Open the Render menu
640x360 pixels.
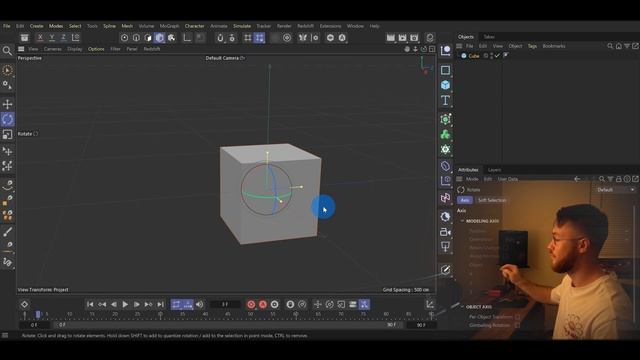coord(284,26)
